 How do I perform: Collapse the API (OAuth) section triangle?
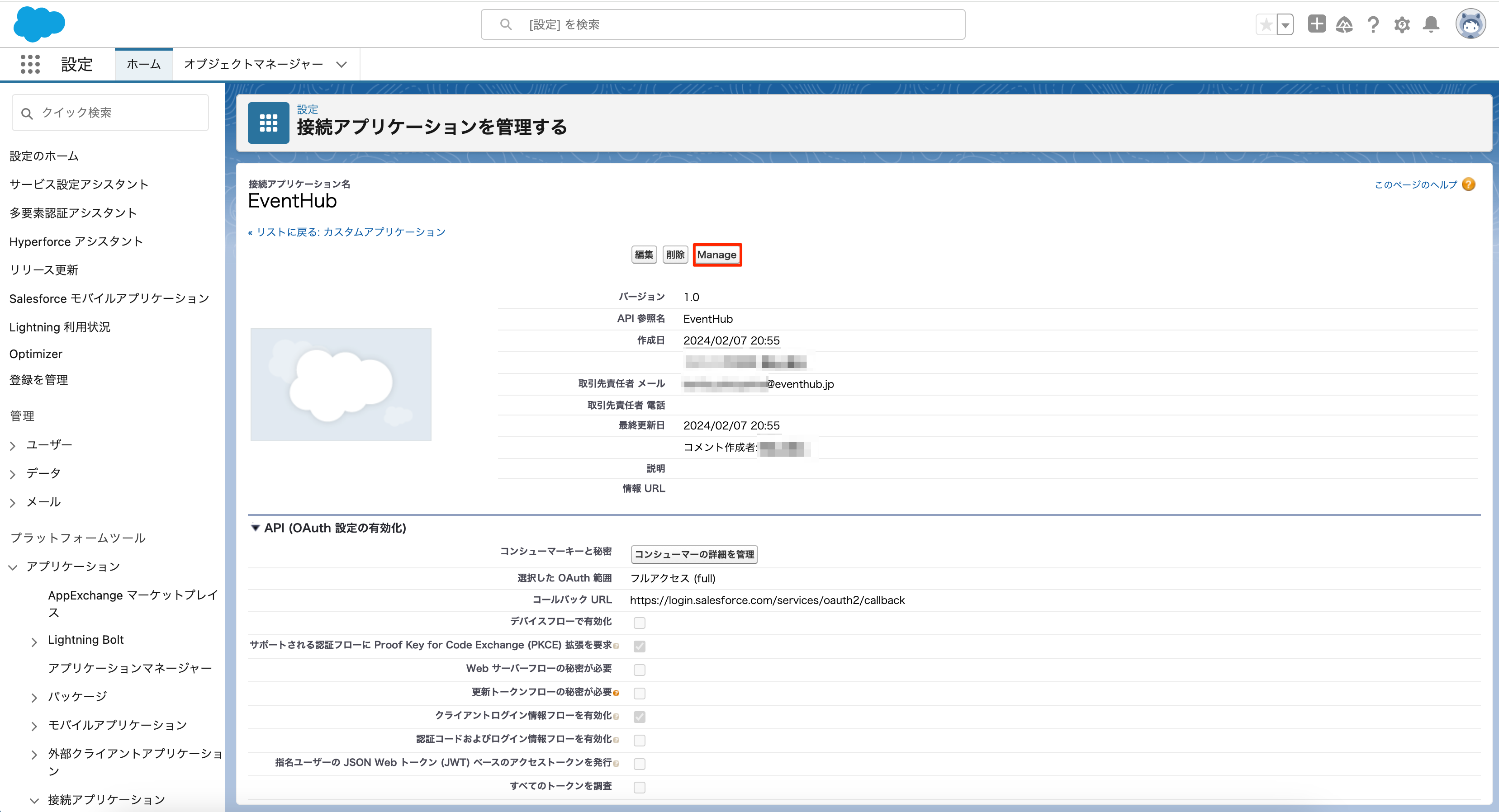pos(255,528)
